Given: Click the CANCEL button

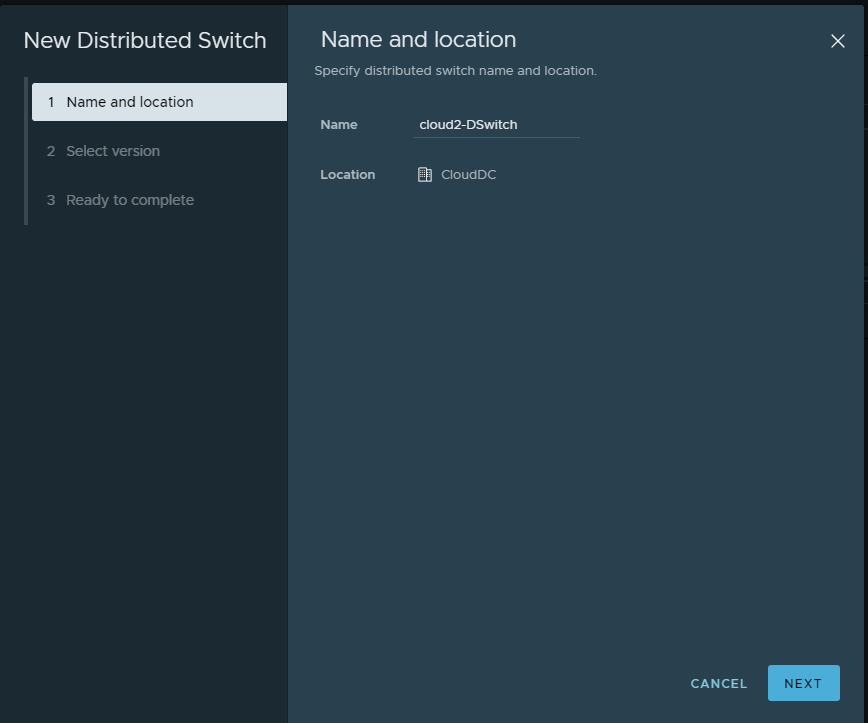Looking at the screenshot, I should point(719,684).
